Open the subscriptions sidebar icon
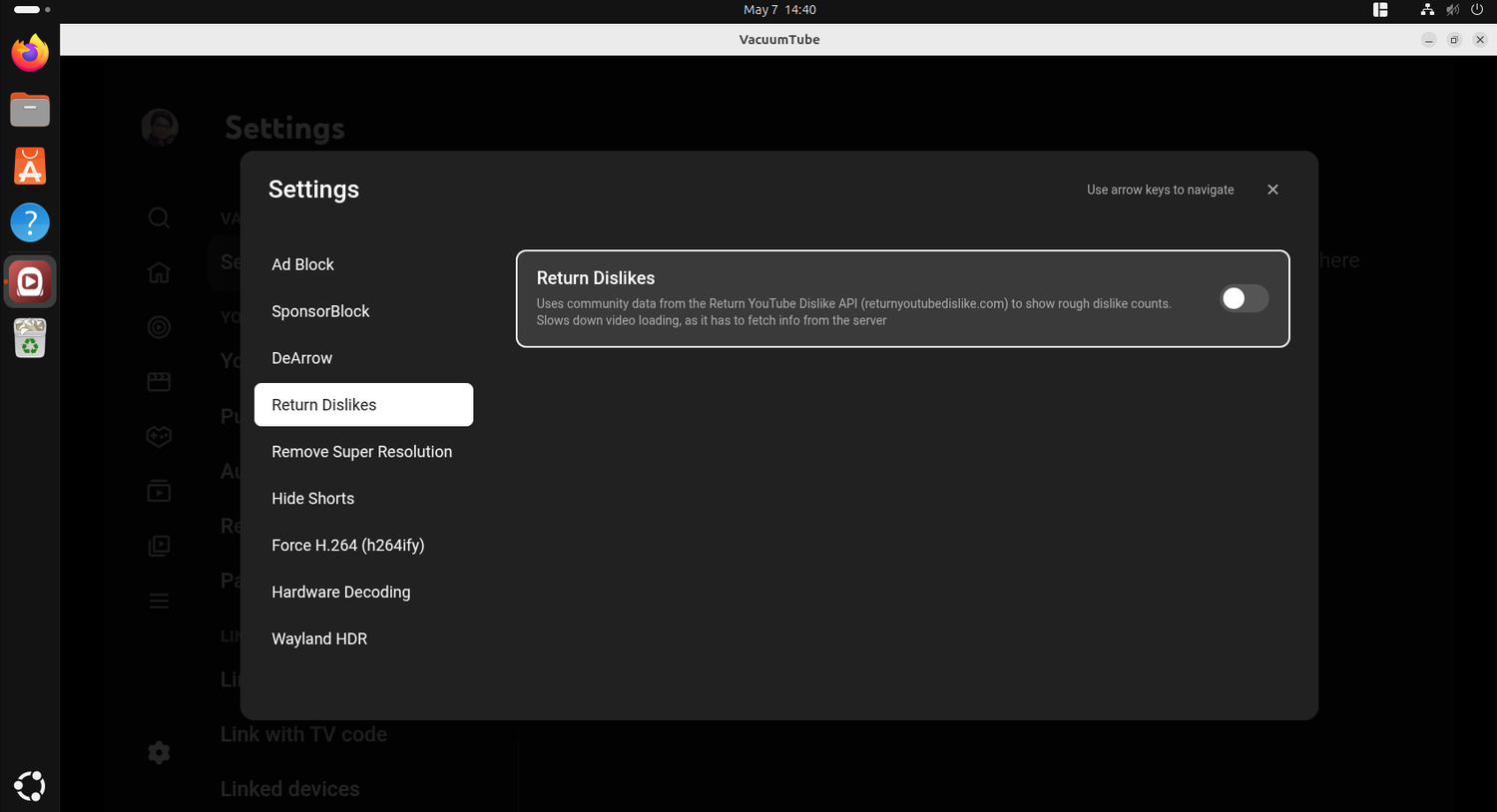The height and width of the screenshot is (812, 1497). 159,491
